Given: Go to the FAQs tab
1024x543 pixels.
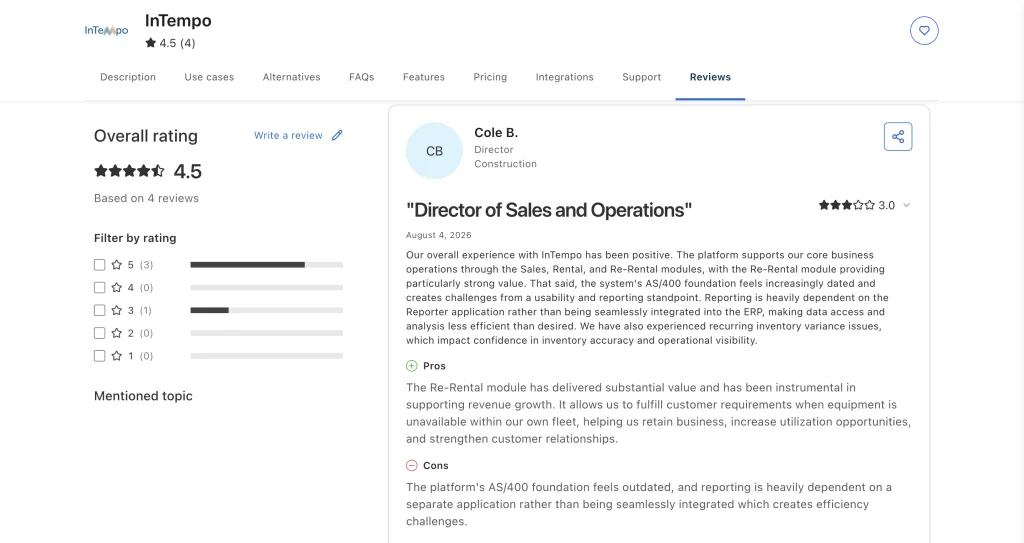Looking at the screenshot, I should pyautogui.click(x=362, y=77).
